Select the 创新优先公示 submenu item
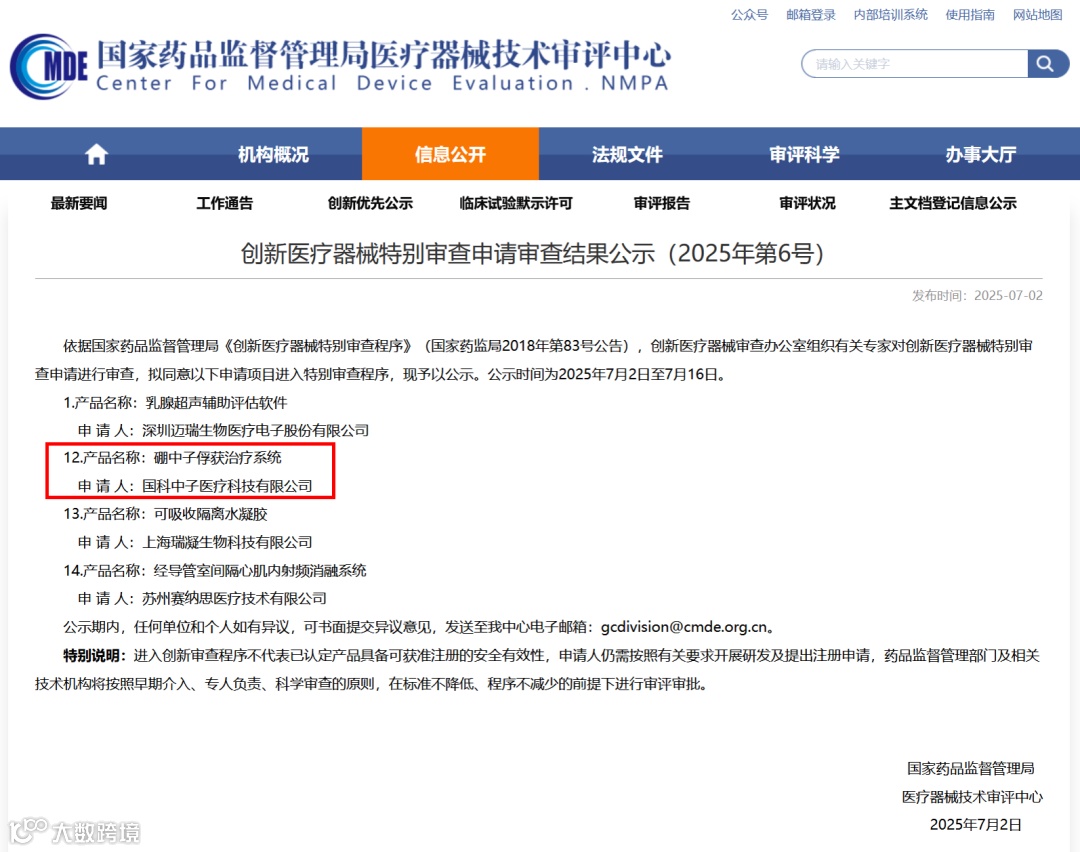The height and width of the screenshot is (852, 1080). (370, 203)
